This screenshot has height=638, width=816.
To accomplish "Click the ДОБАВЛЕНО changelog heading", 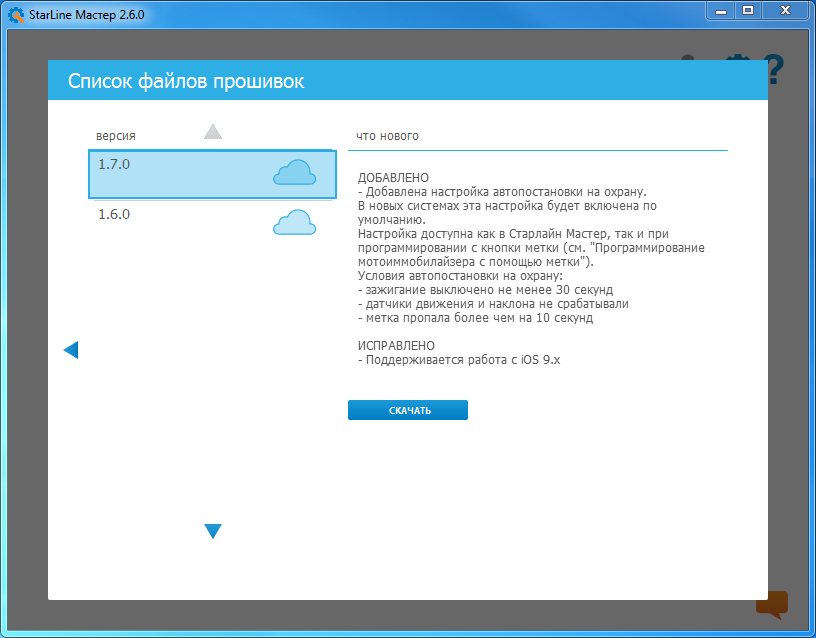I will coord(393,178).
